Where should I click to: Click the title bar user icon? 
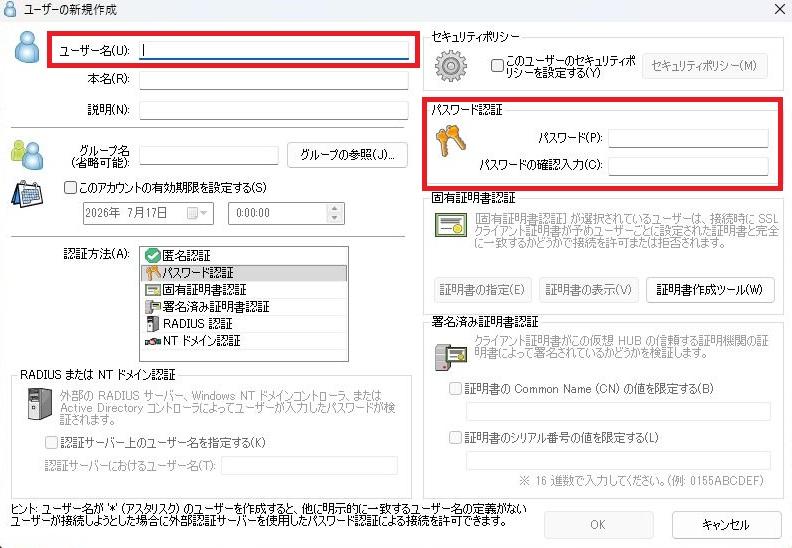pyautogui.click(x=10, y=9)
